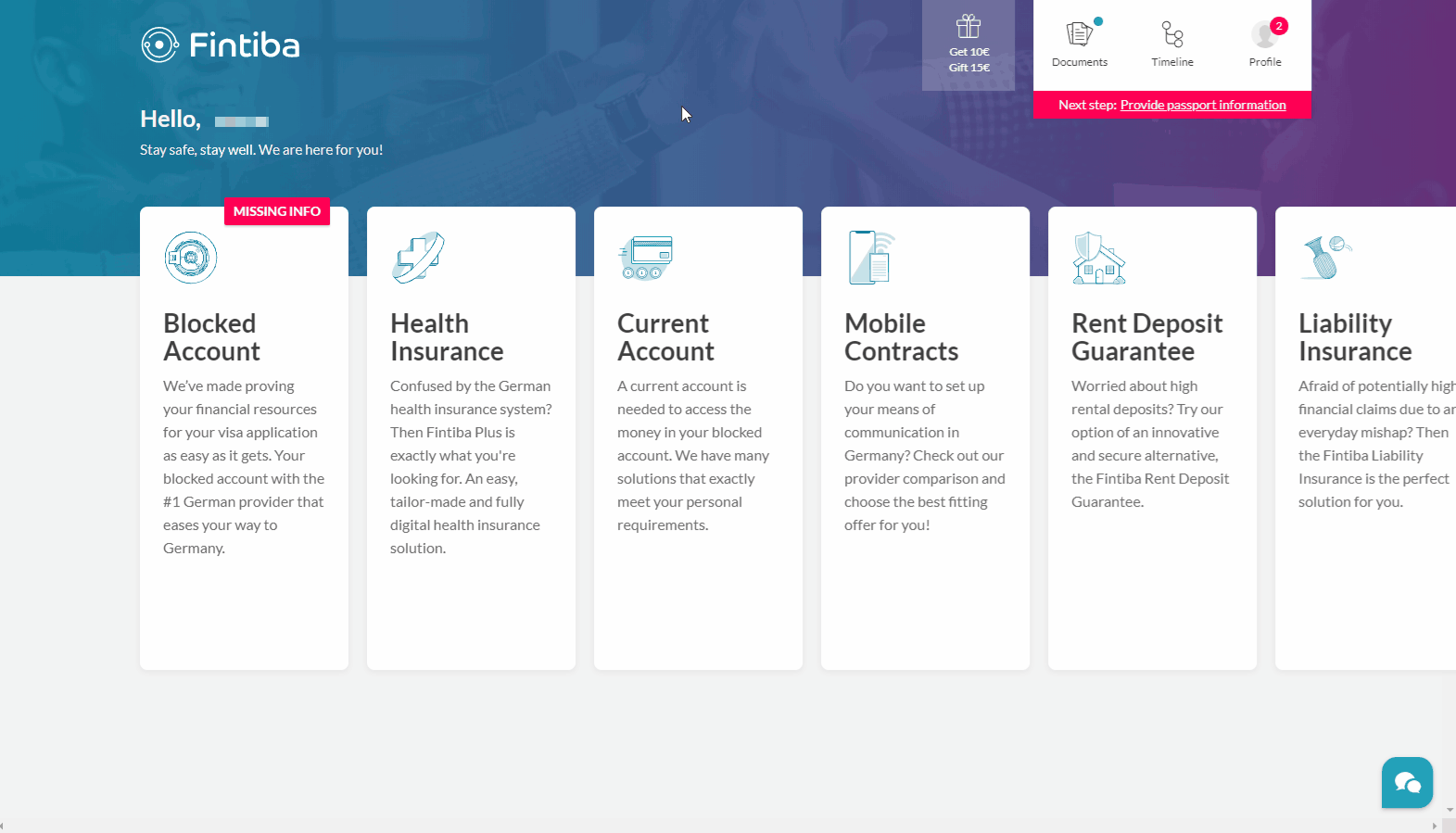Viewport: 1456px width, 833px height.
Task: Click the horizontal scrollbar left arrow
Action: tap(3, 826)
